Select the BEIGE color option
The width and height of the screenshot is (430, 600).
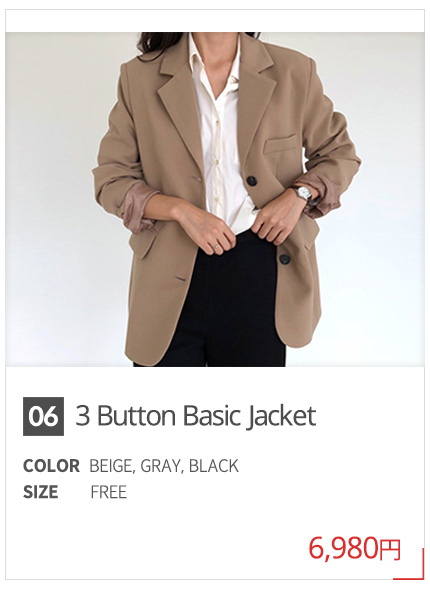click(x=111, y=466)
